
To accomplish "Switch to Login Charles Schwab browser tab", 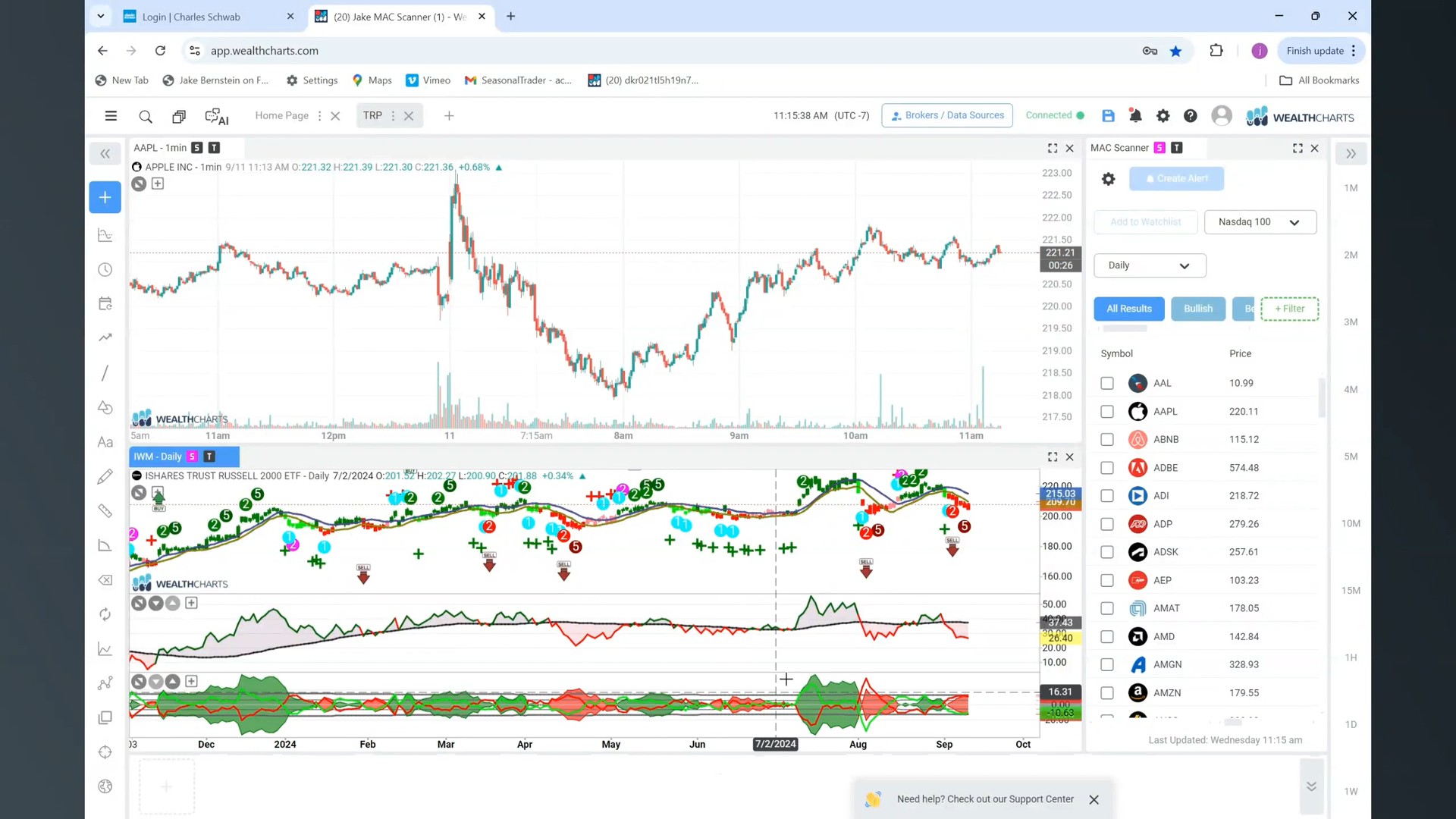I will (x=209, y=17).
